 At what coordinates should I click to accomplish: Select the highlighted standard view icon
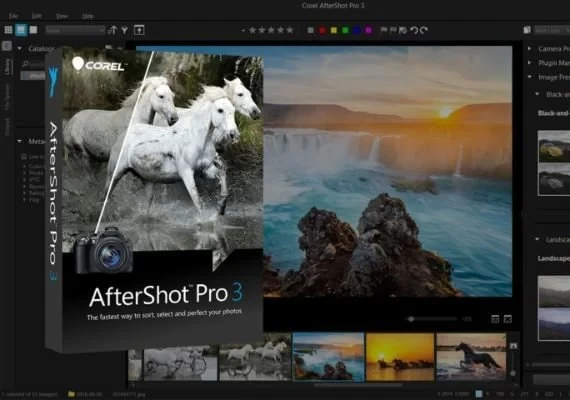tap(21, 30)
